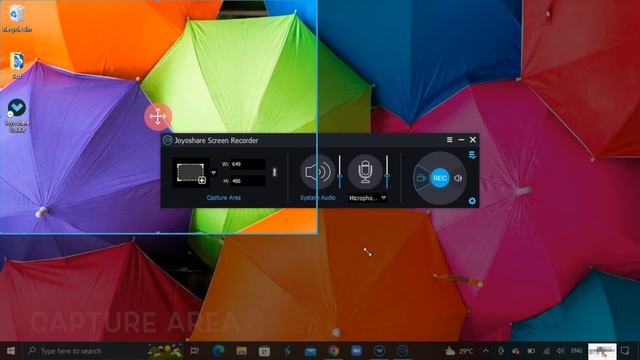Viewport: 640px width, 360px height.
Task: Open the Windows Start menu
Action: pos(11,351)
